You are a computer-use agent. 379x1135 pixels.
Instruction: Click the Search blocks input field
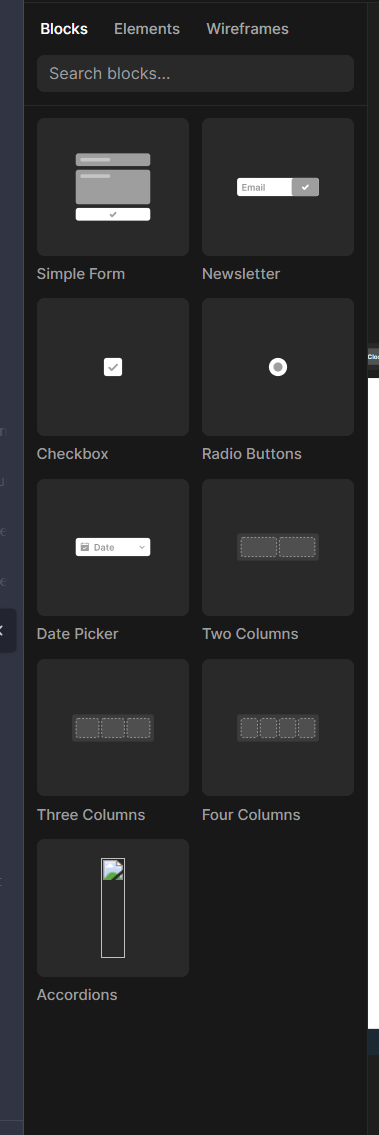pyautogui.click(x=195, y=74)
